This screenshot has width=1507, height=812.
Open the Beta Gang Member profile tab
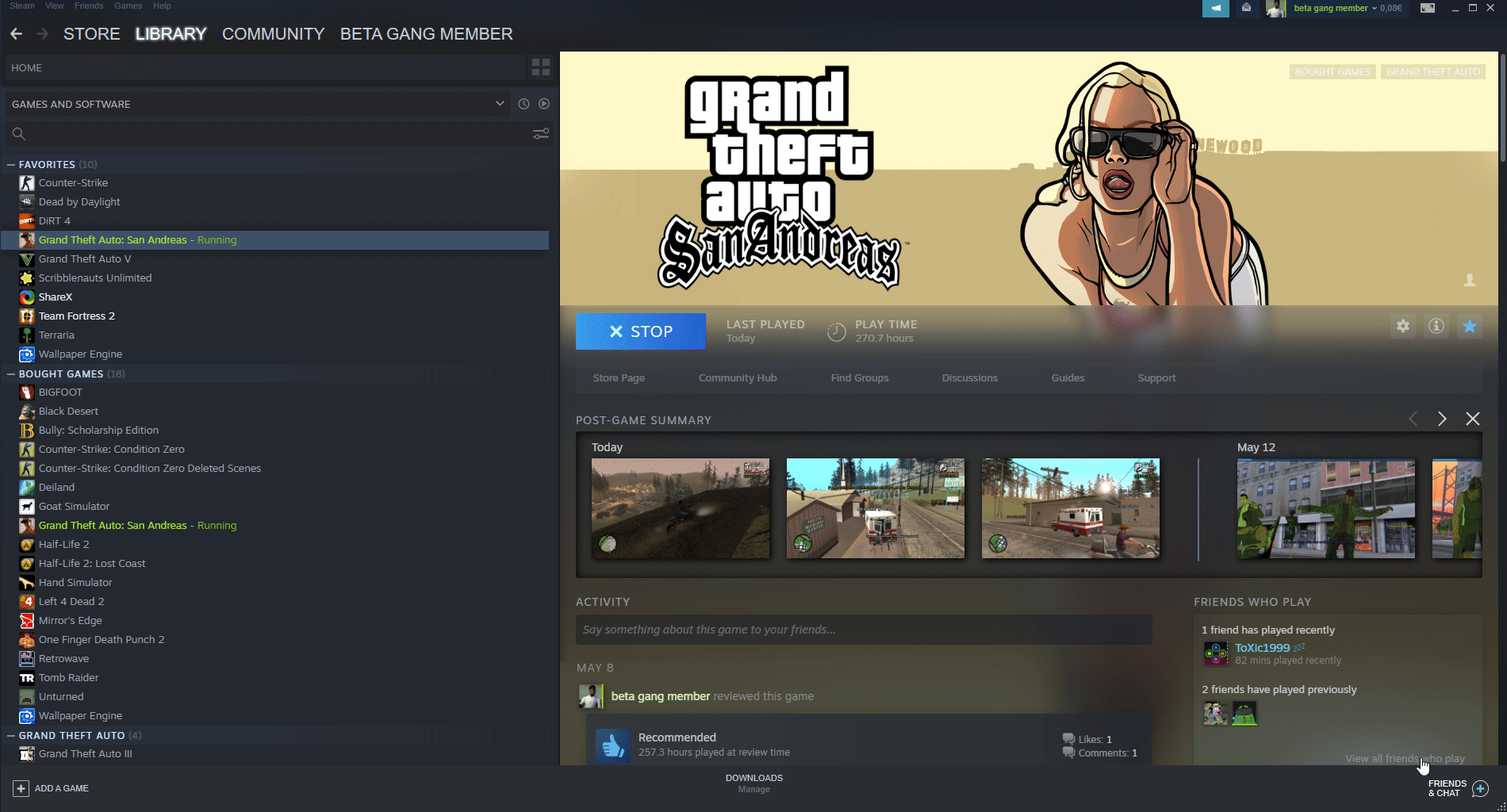coord(427,34)
